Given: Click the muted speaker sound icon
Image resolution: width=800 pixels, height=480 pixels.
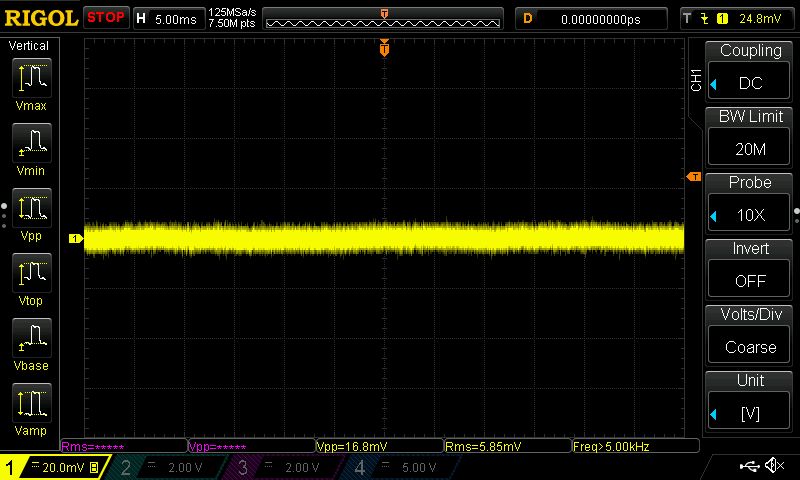Looking at the screenshot, I should (774, 465).
